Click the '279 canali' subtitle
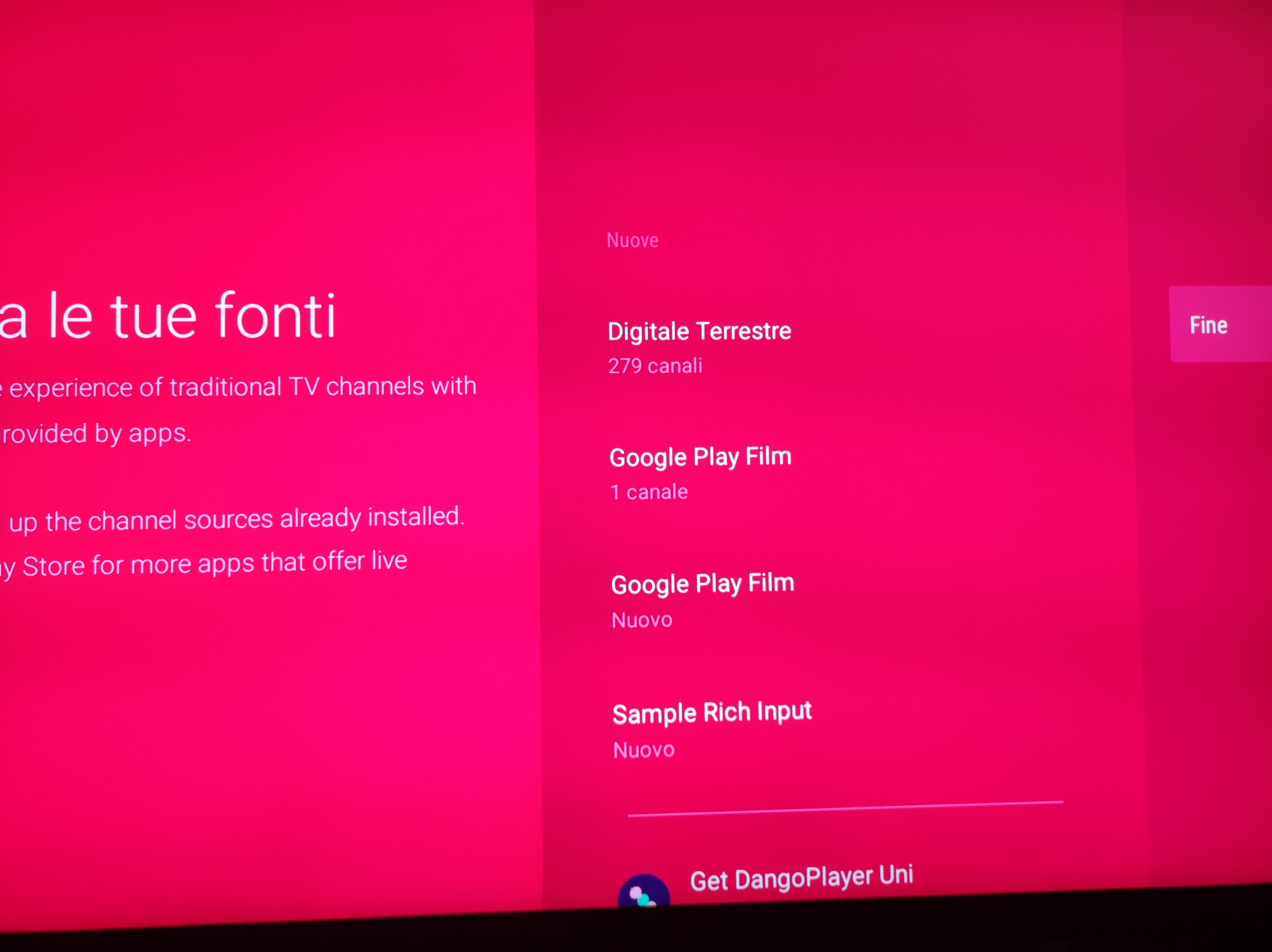 coord(655,366)
